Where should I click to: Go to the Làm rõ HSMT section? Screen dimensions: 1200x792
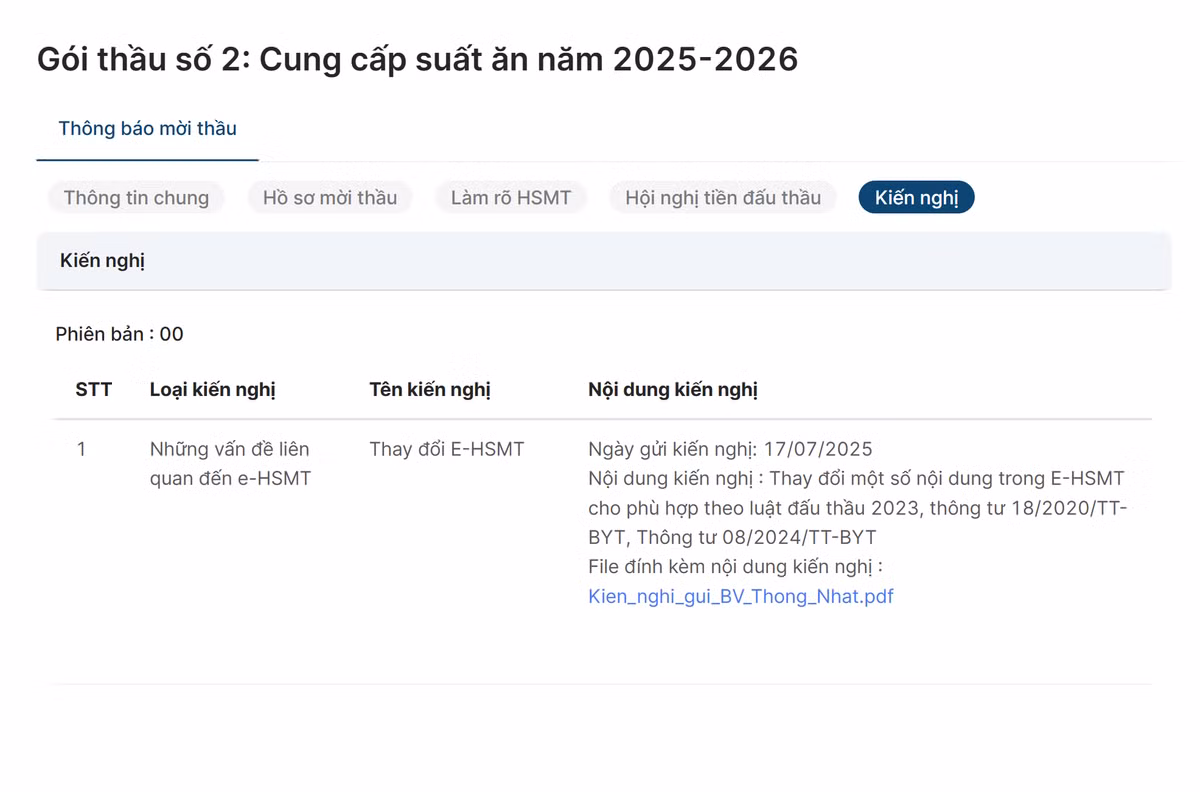[511, 198]
